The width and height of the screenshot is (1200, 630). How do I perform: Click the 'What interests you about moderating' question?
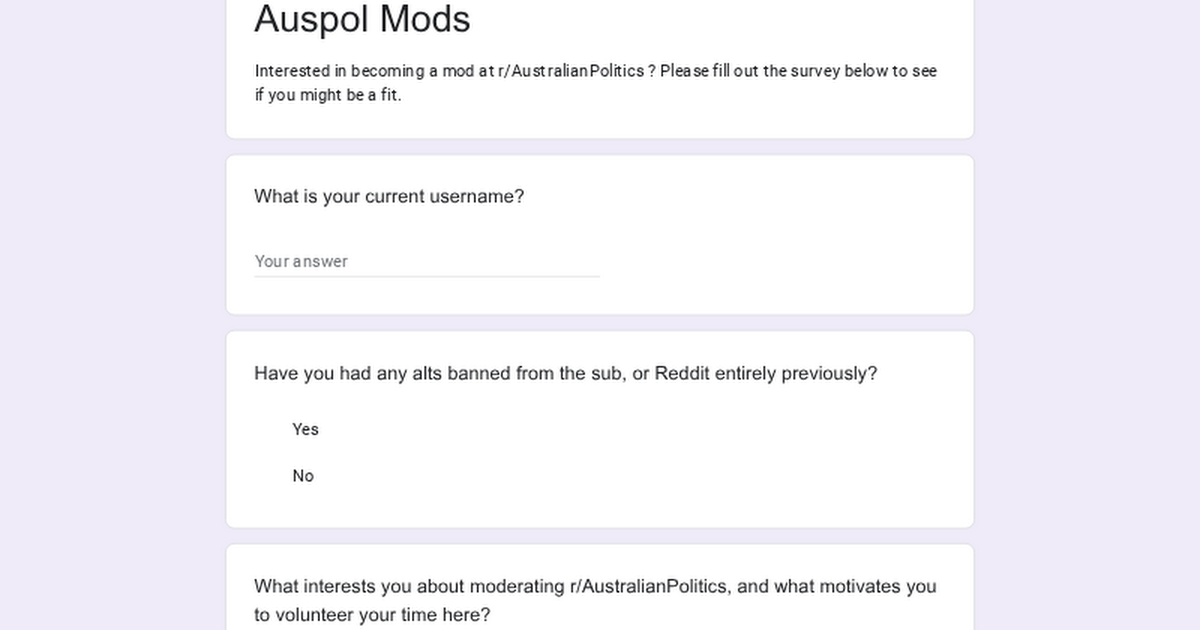click(595, 587)
